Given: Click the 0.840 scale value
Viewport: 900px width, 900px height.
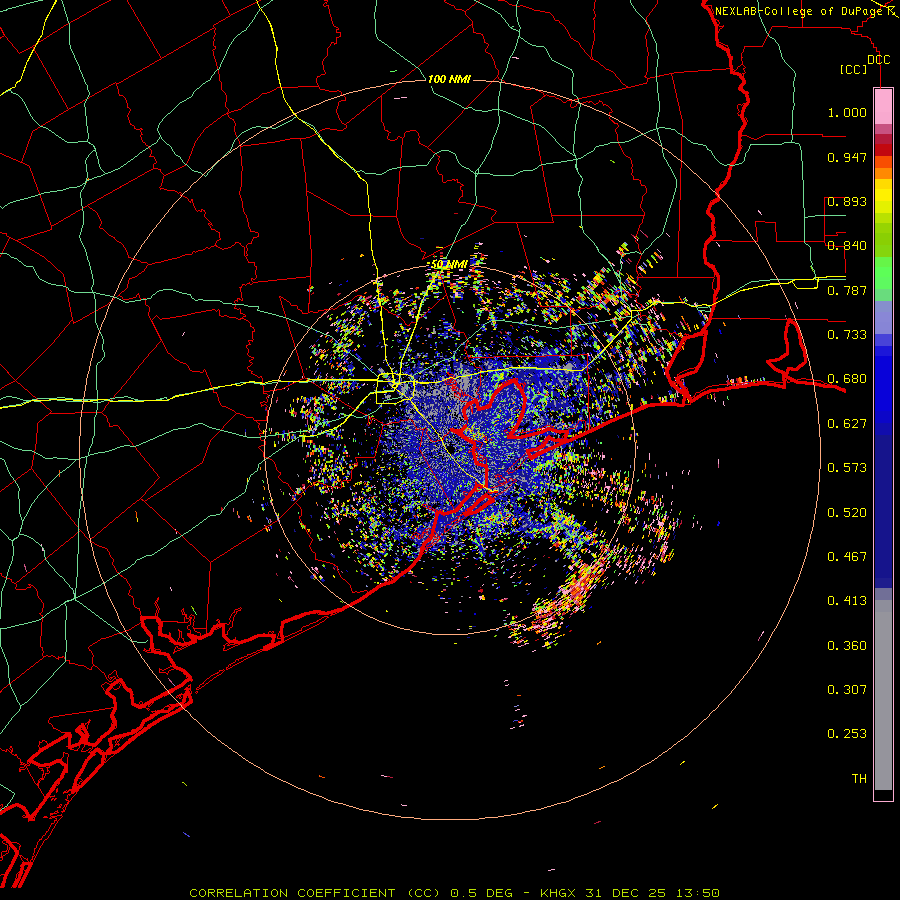Looking at the screenshot, I should click(x=847, y=246).
